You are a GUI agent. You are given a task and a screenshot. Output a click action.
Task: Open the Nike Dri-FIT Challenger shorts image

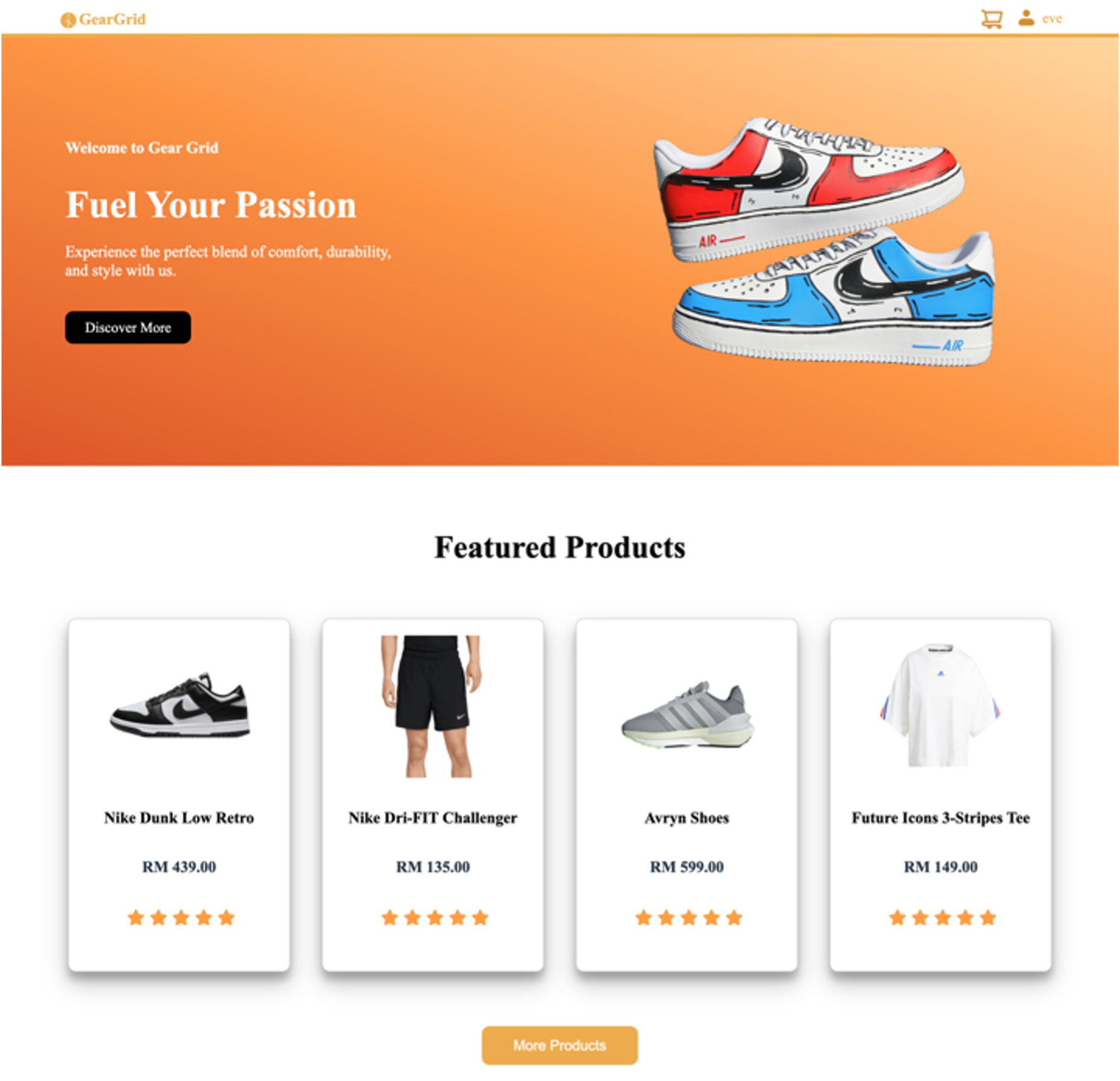tap(432, 706)
